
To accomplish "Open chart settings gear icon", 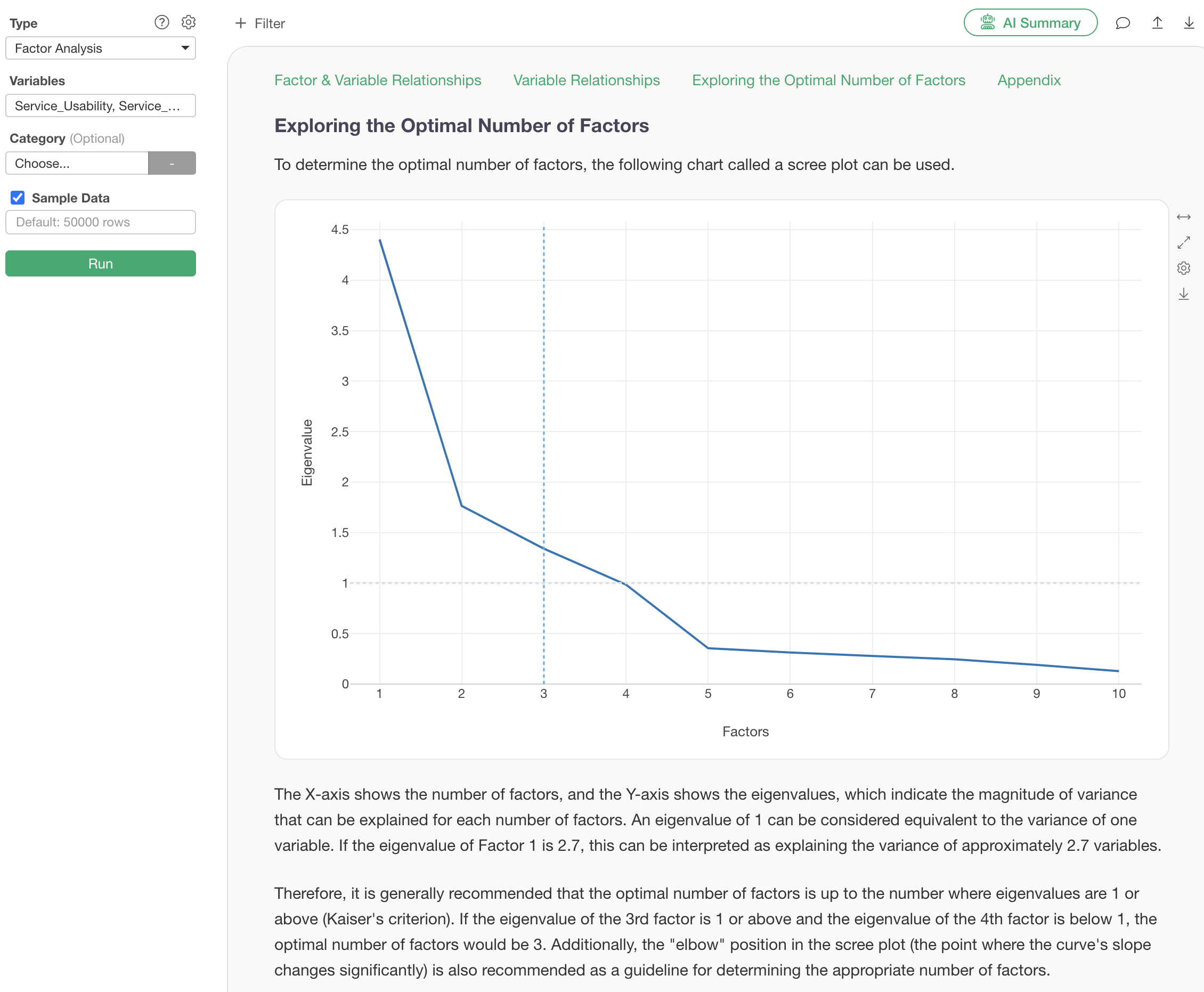I will pyautogui.click(x=1183, y=268).
